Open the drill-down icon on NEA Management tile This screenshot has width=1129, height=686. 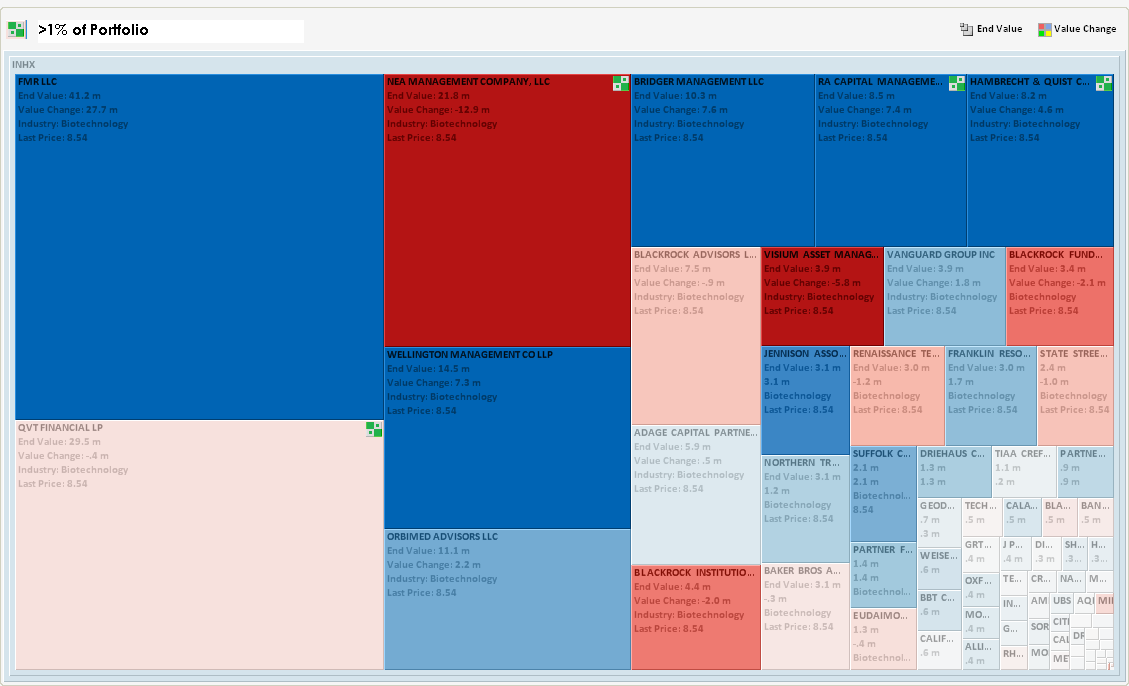point(621,84)
